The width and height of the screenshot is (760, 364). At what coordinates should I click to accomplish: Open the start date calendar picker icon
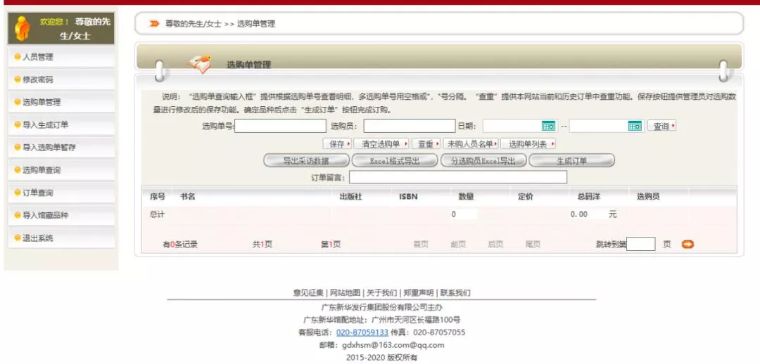(549, 126)
